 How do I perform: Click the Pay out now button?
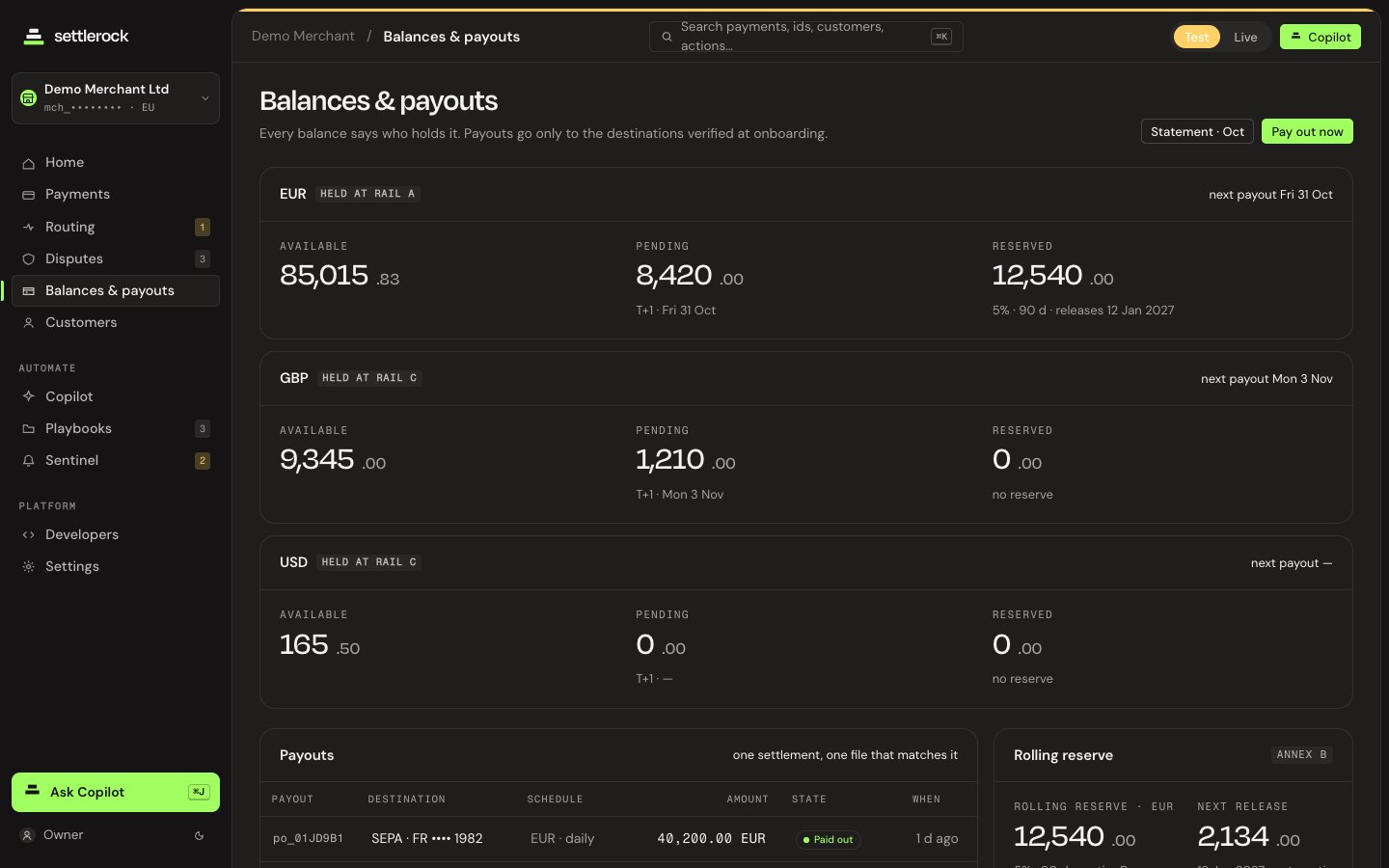[1307, 131]
